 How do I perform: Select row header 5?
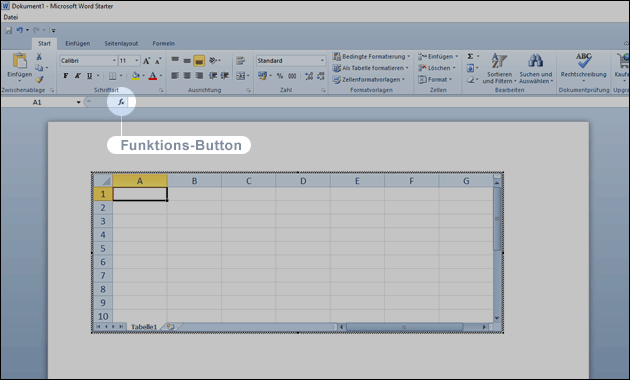[103, 248]
